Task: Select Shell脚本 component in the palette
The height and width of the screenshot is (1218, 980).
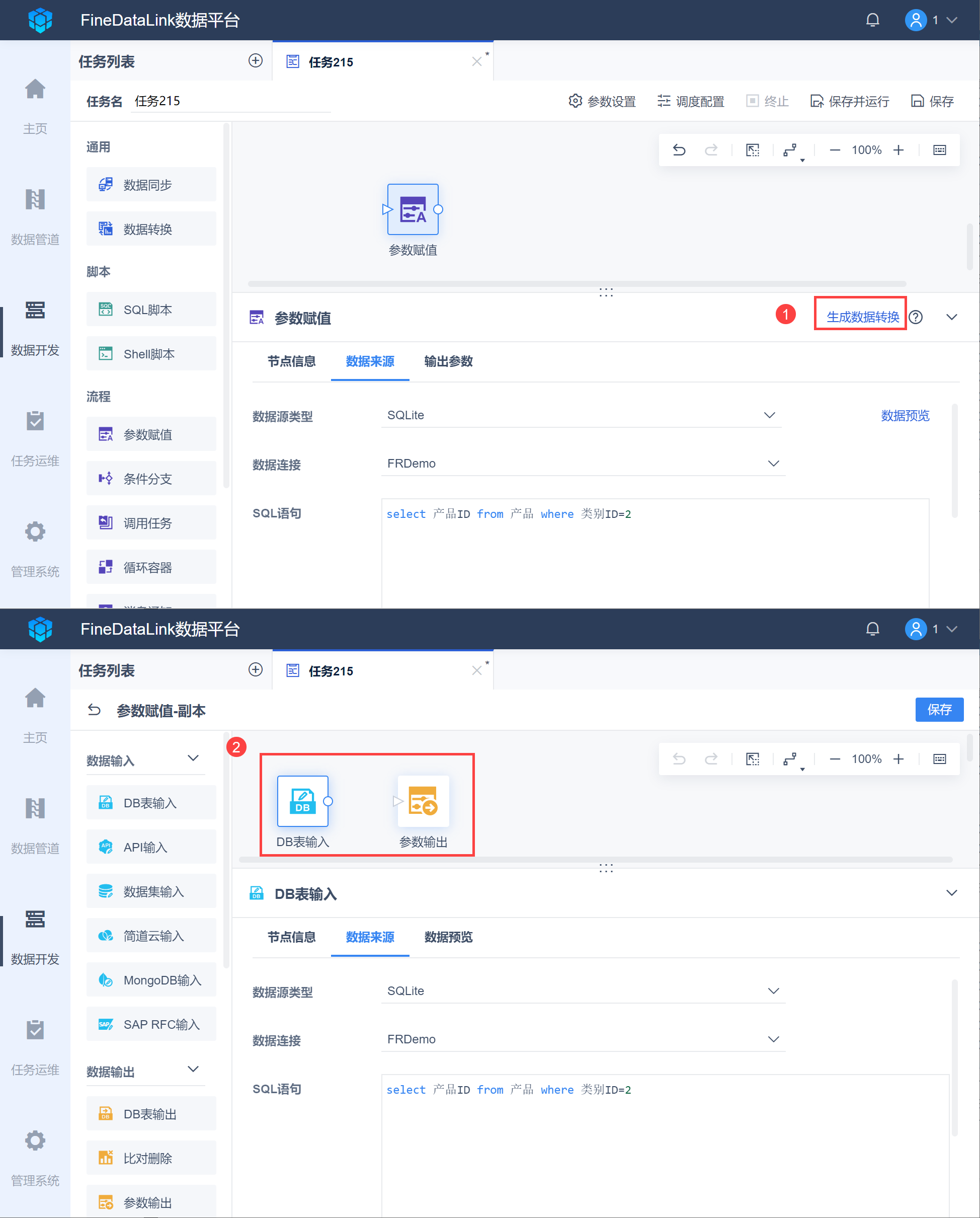Action: [x=151, y=354]
